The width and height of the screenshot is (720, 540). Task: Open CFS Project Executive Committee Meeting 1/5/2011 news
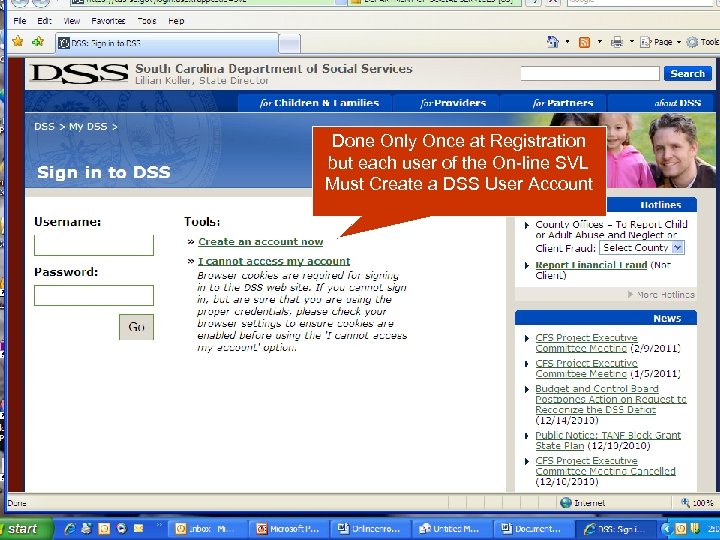click(586, 368)
